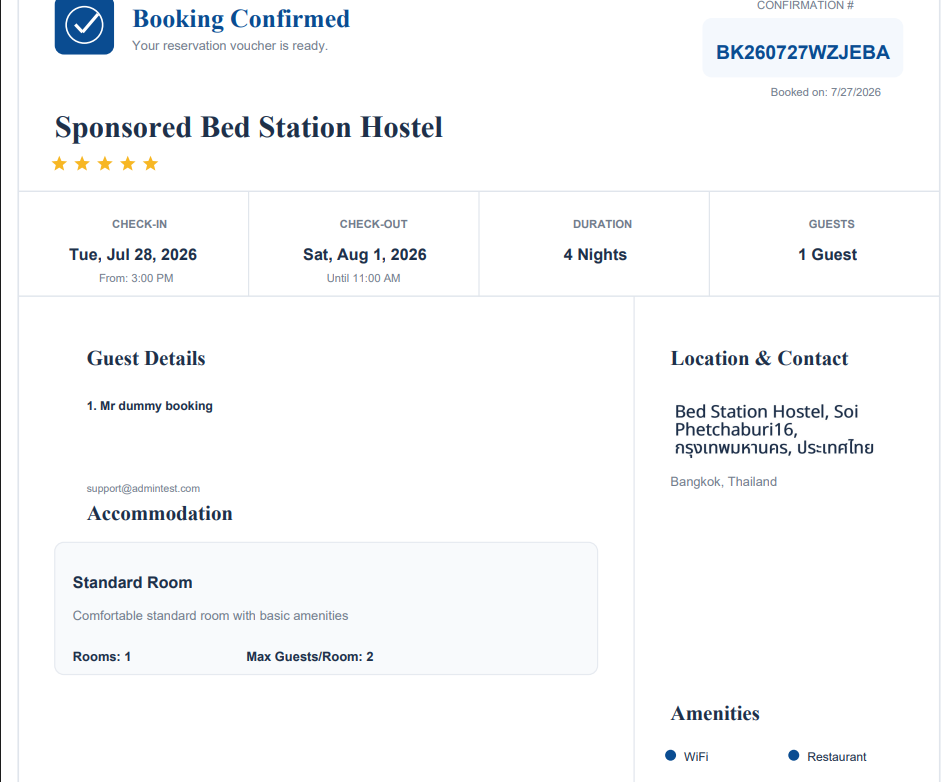952x782 pixels.
Task: Click the Booking Confirmed heading
Action: pos(241,19)
